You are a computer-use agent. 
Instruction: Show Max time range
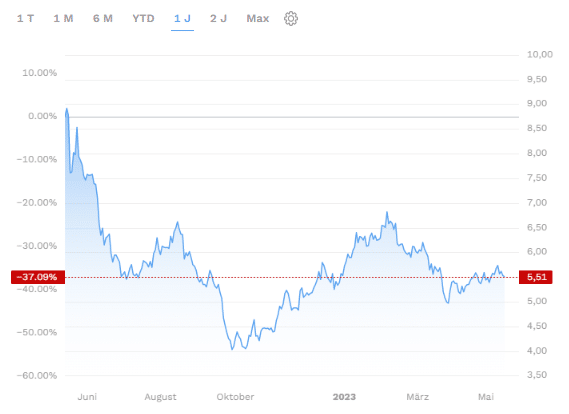[x=258, y=19]
